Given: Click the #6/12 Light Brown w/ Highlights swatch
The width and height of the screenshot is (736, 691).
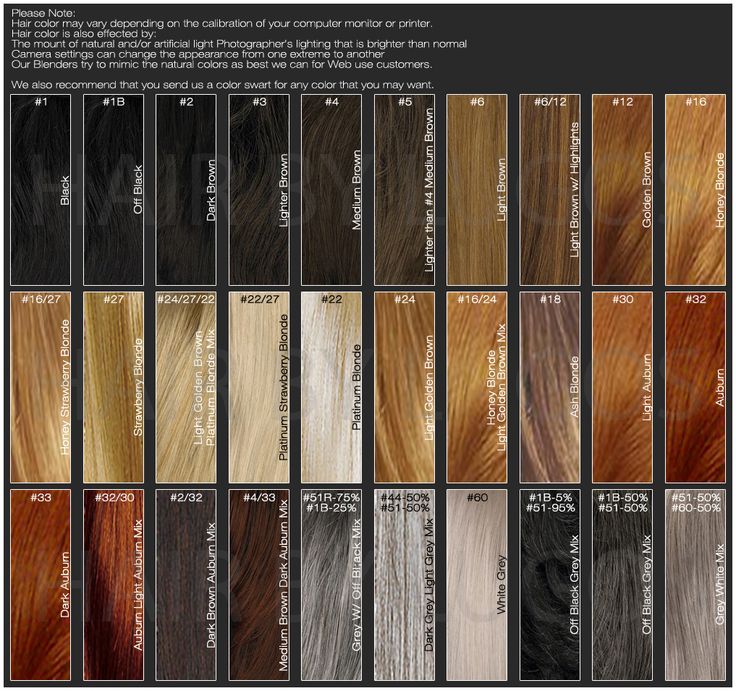Looking at the screenshot, I should point(550,190).
